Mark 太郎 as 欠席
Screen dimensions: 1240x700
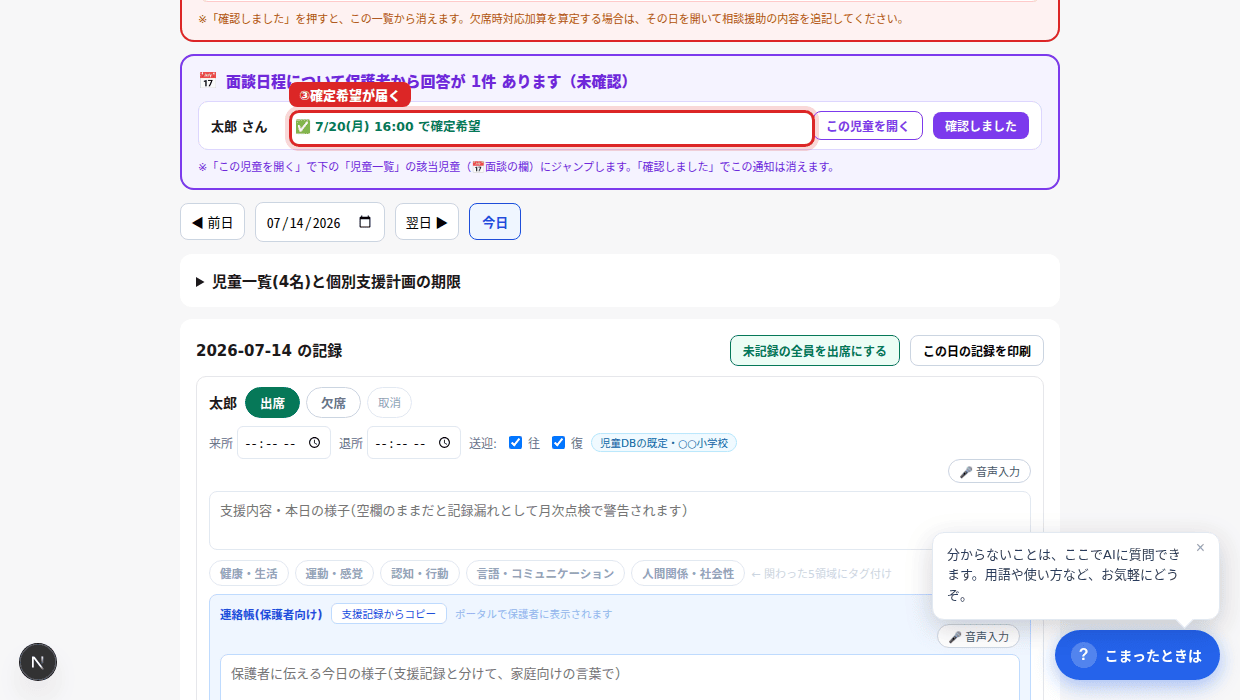(333, 403)
